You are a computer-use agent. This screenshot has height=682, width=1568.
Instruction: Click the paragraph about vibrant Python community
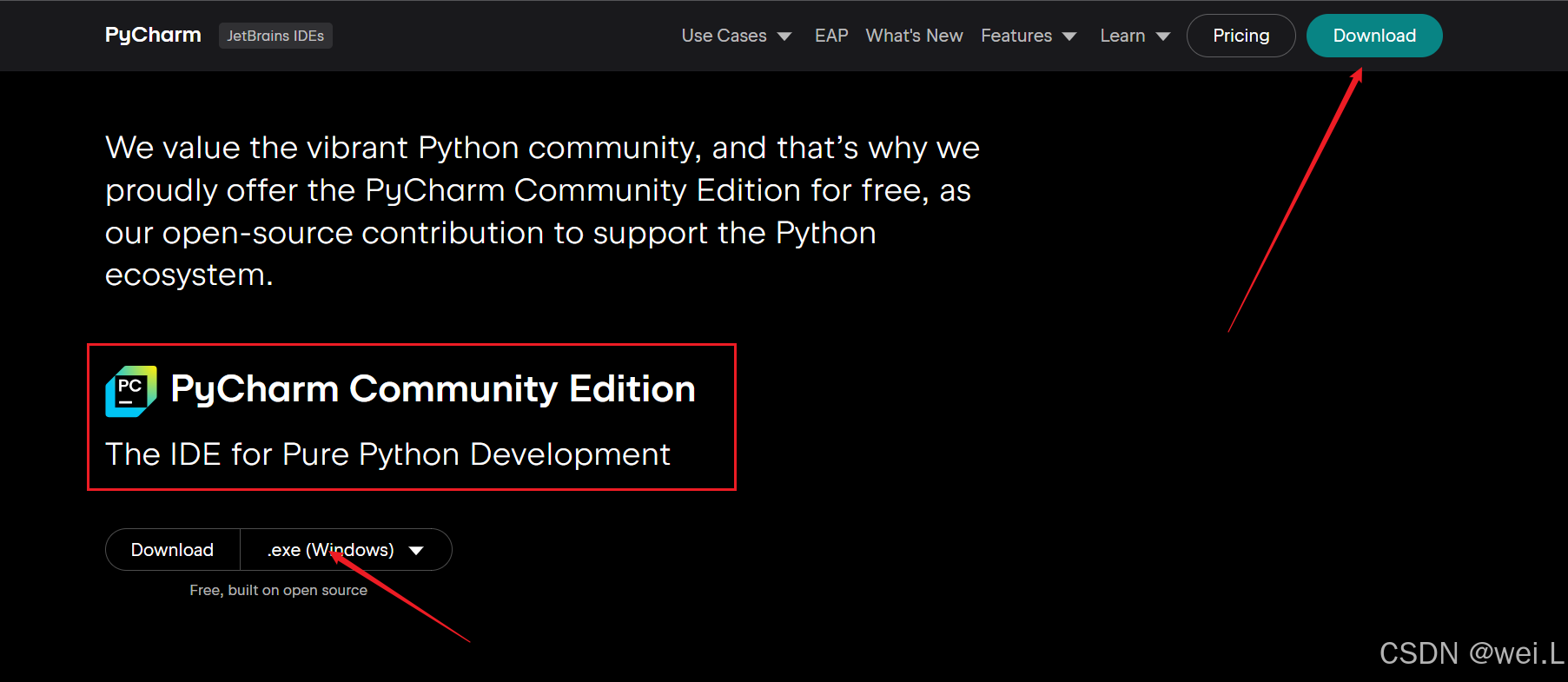[x=542, y=211]
